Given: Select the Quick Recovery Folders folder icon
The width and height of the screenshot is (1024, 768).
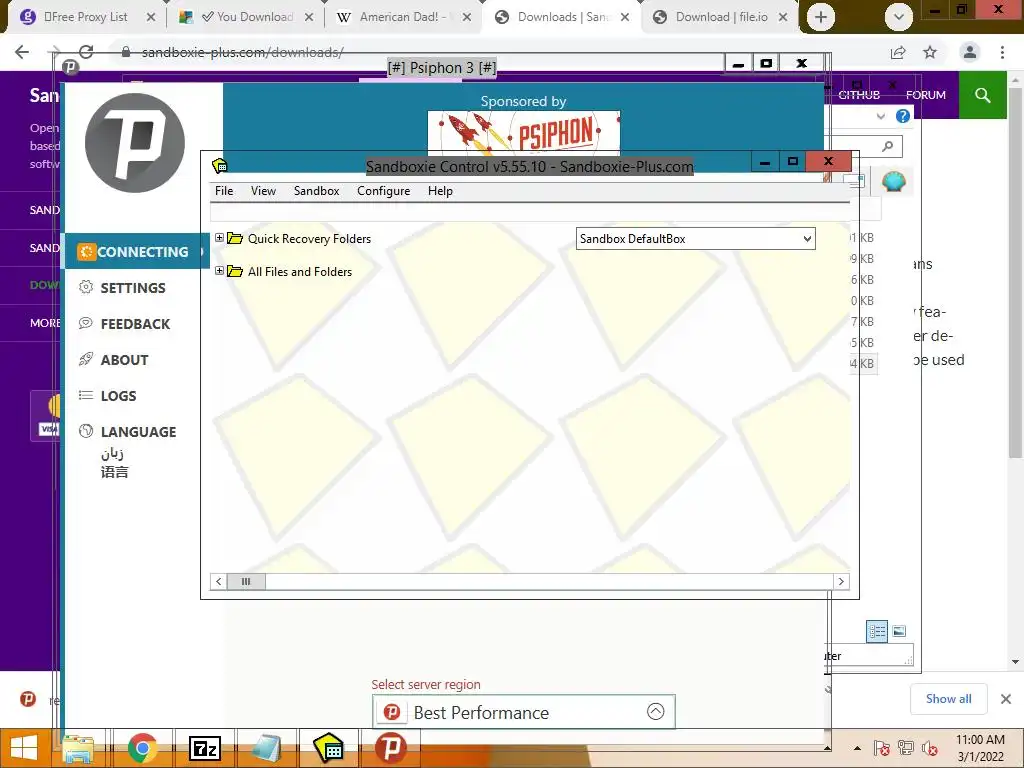Looking at the screenshot, I should pos(235,238).
